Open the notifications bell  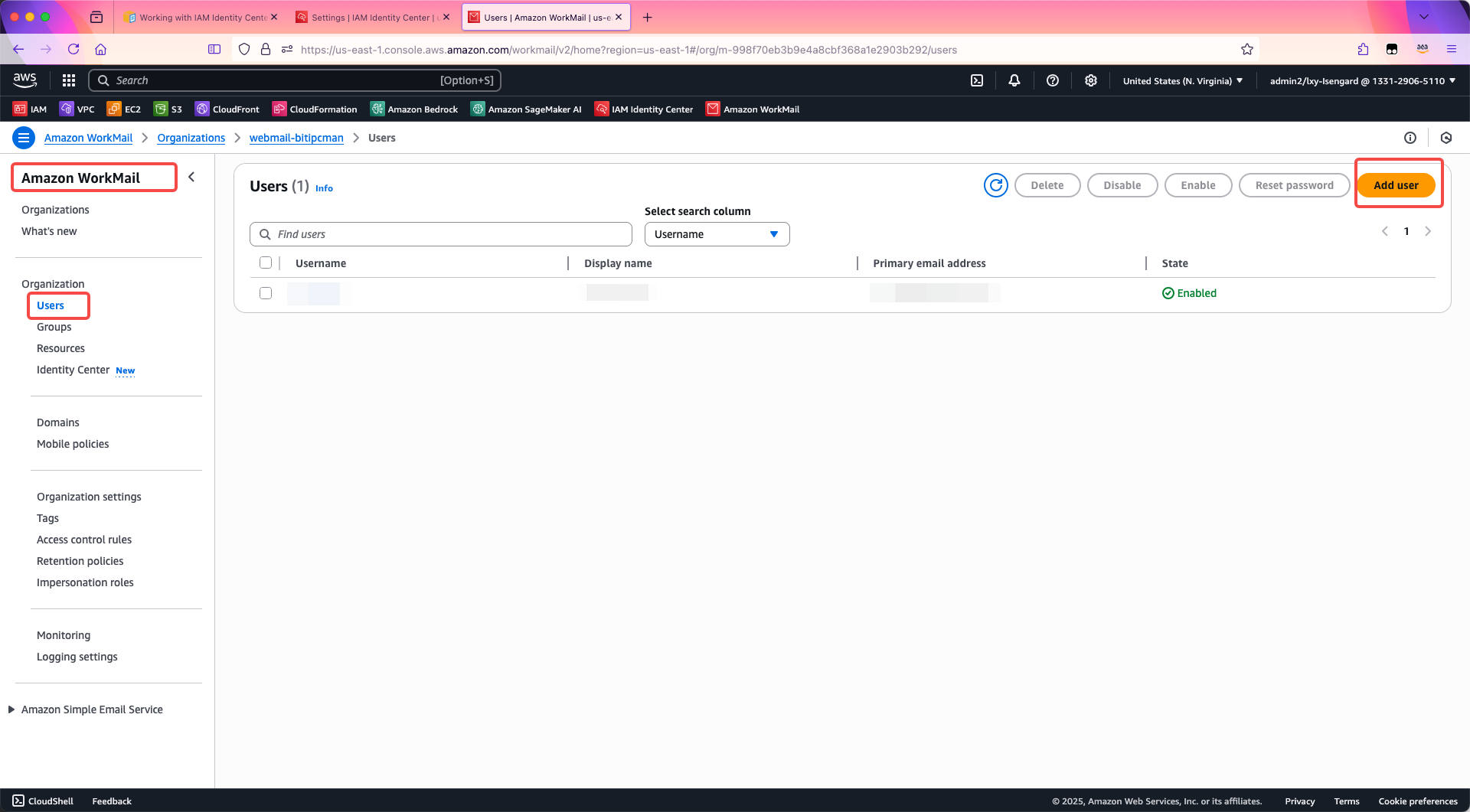click(1014, 80)
